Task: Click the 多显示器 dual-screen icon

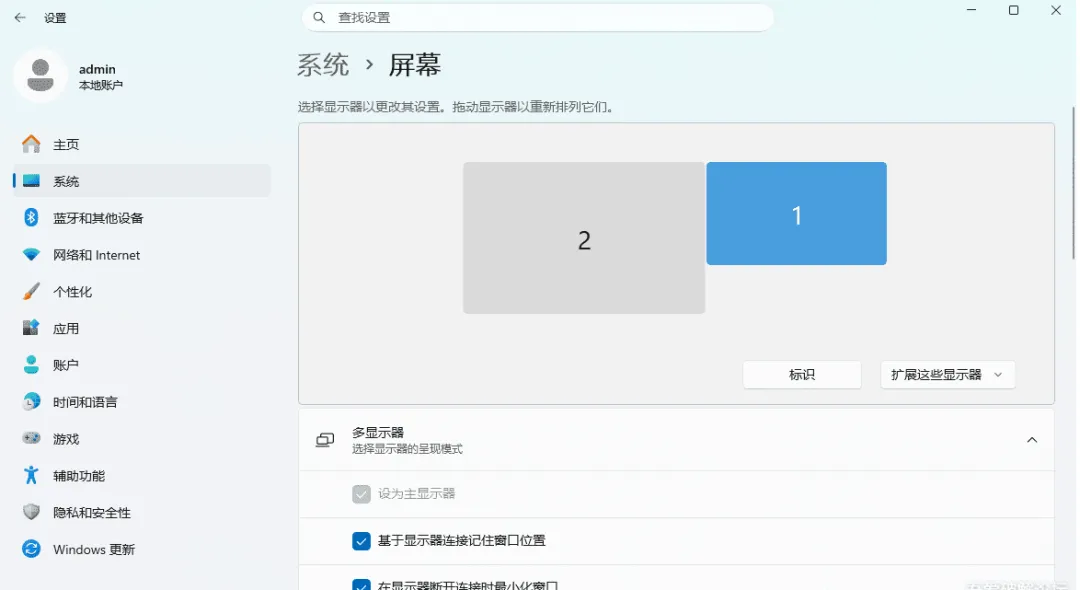Action: (x=324, y=440)
